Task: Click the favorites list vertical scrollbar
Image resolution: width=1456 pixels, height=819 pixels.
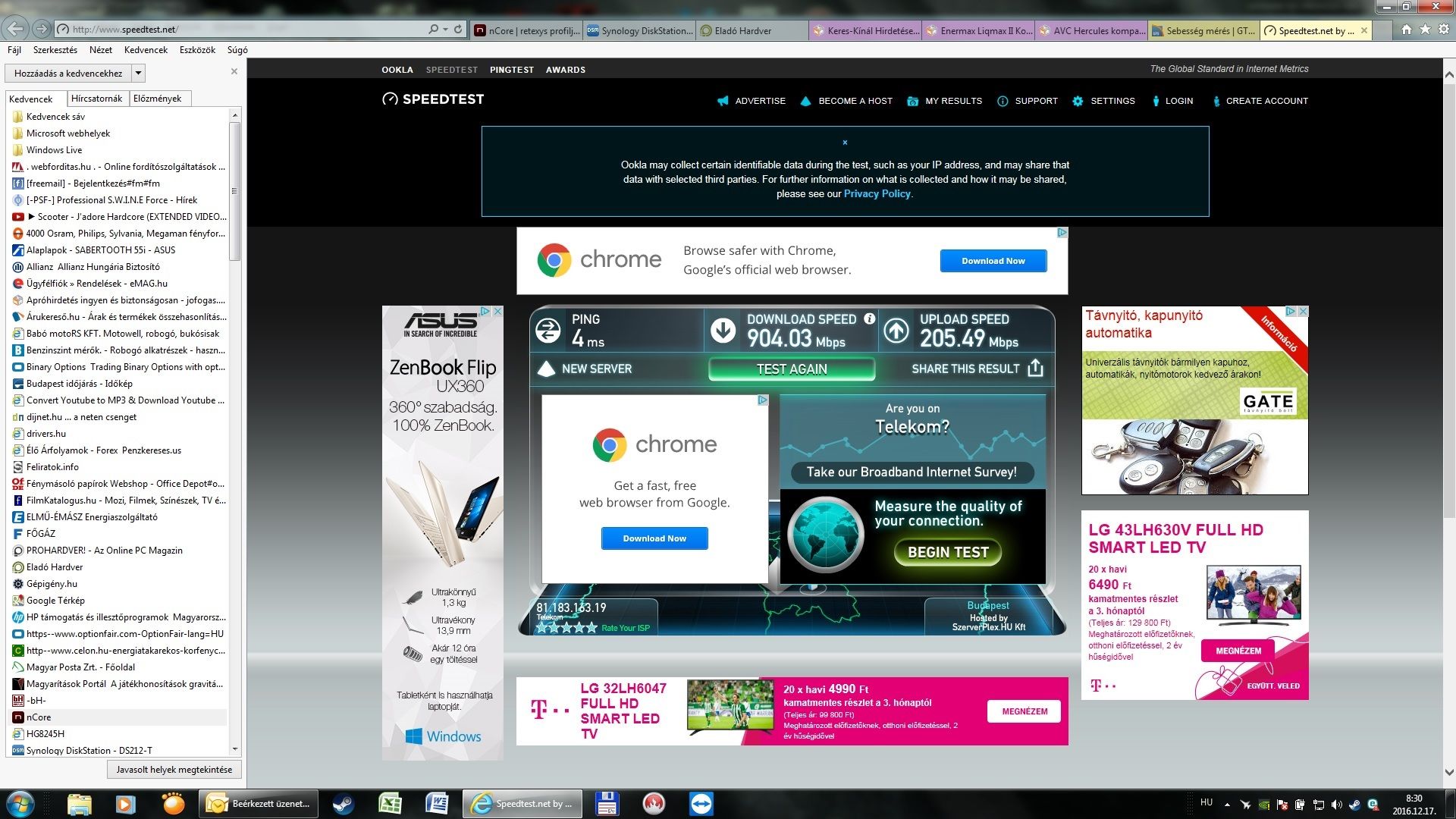Action: click(234, 190)
